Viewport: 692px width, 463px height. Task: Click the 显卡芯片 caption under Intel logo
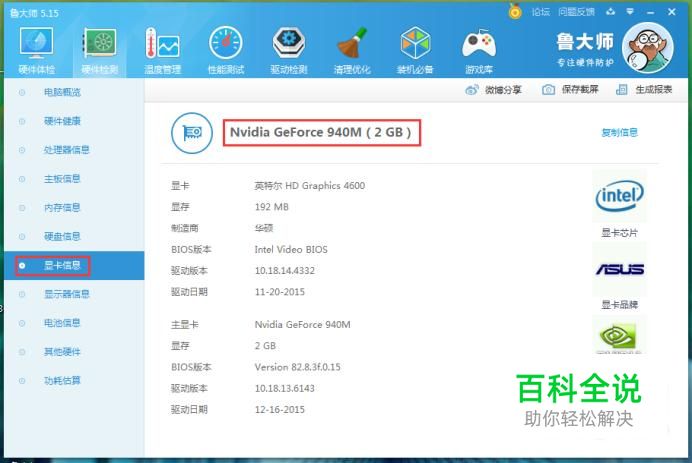619,233
